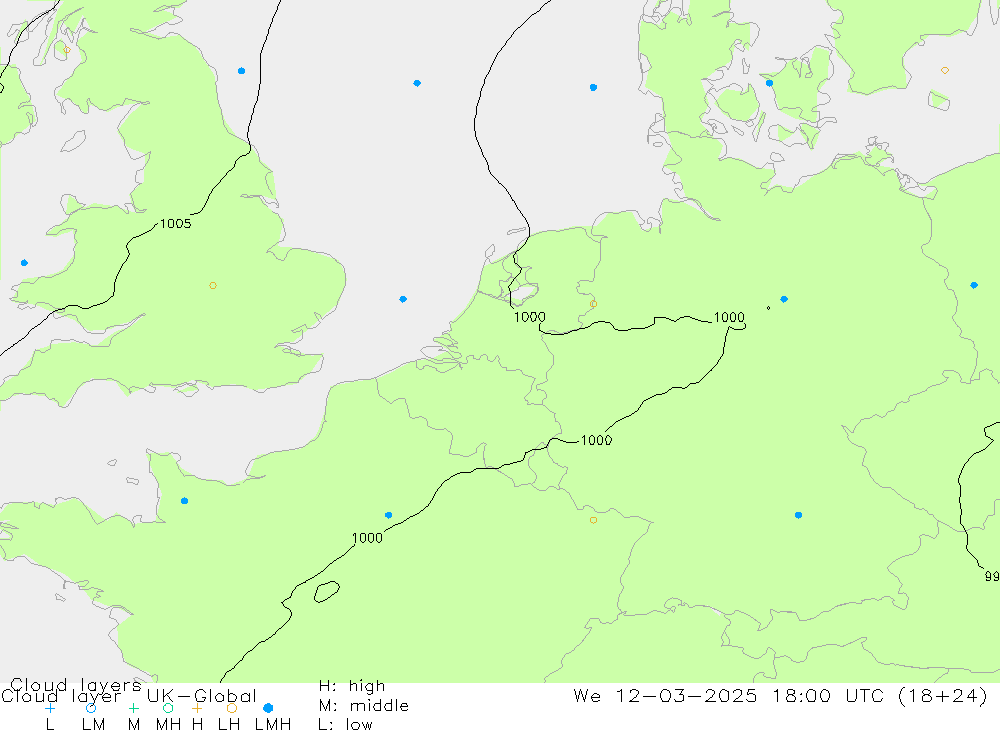Select the blue marker among the Danish islands
Screen dimensions: 1000x733
click(x=769, y=83)
